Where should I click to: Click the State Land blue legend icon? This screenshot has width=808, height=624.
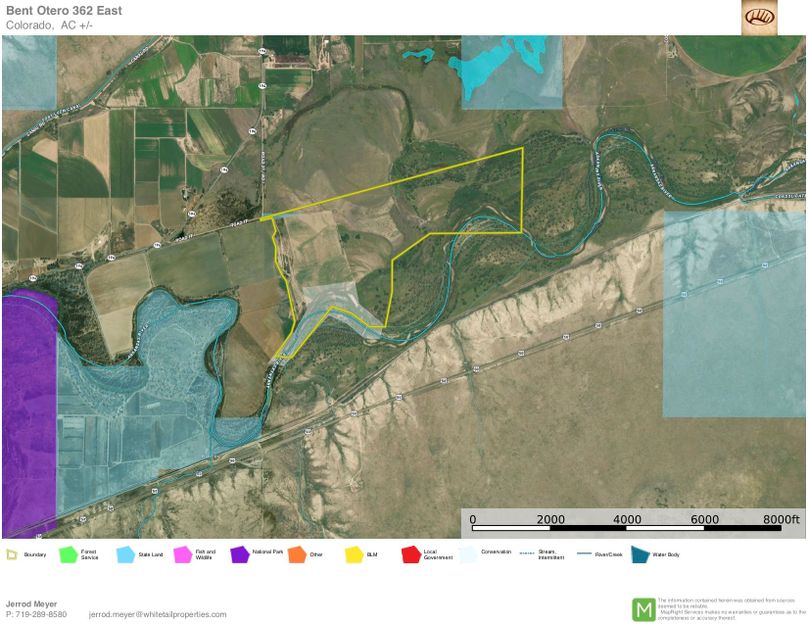pos(125,553)
